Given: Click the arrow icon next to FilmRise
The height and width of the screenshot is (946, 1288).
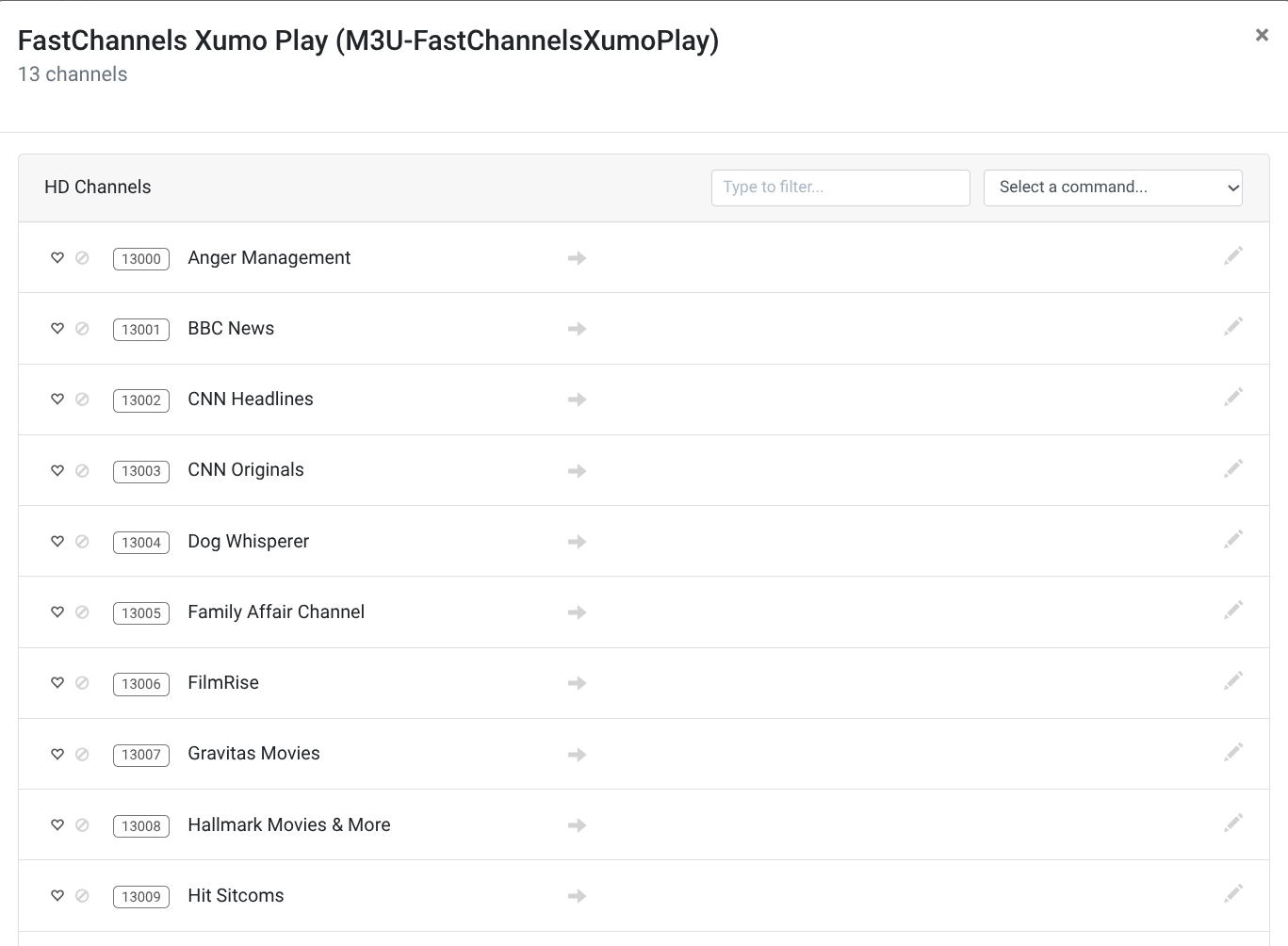Looking at the screenshot, I should click(577, 683).
